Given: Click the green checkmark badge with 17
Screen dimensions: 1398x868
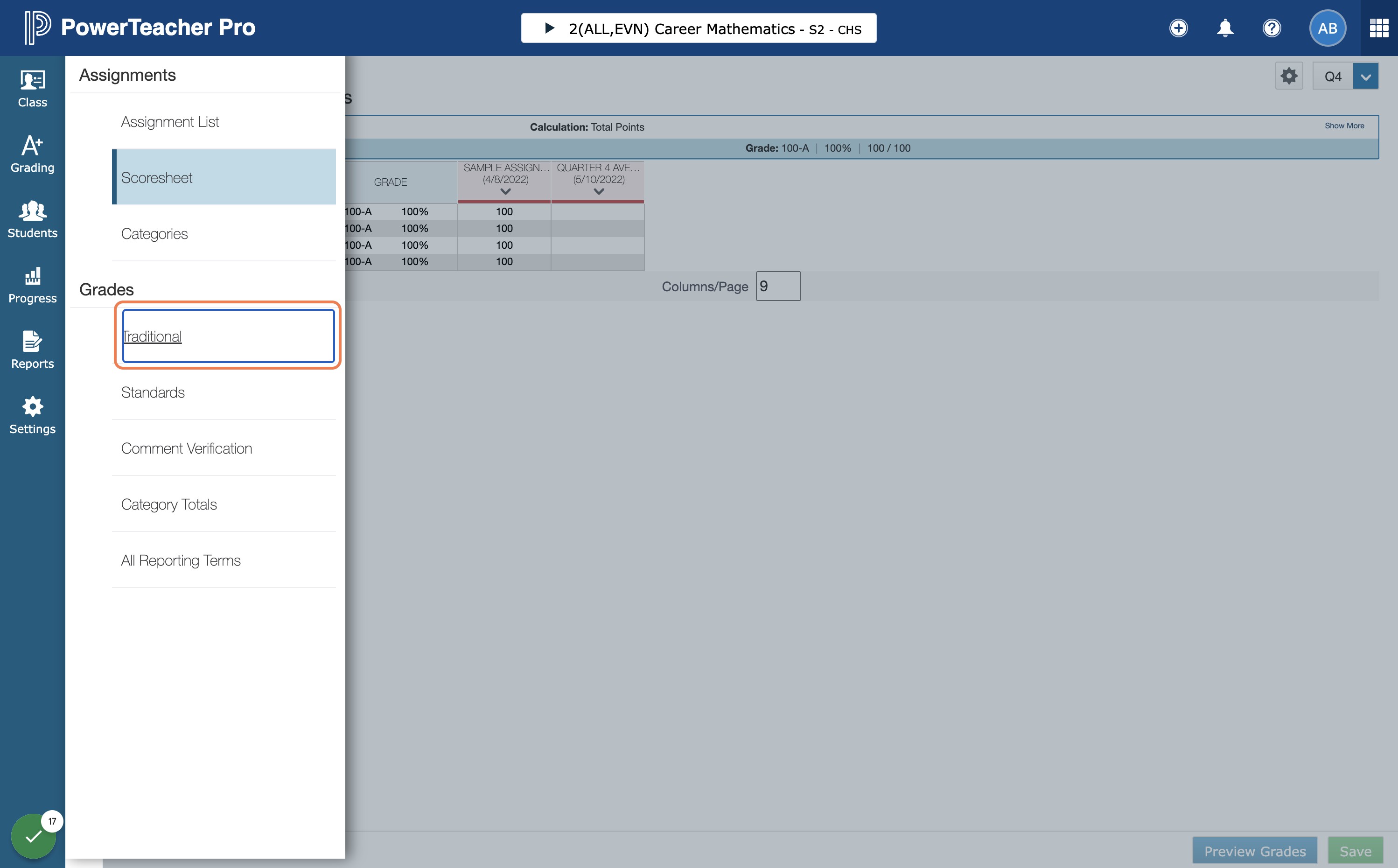Looking at the screenshot, I should (35, 835).
